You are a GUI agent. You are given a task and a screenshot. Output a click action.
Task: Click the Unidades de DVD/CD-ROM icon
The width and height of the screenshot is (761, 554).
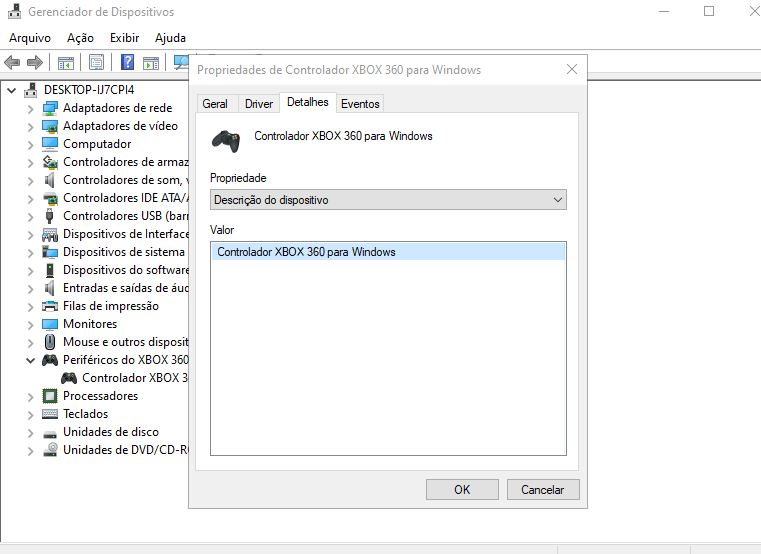click(x=50, y=450)
